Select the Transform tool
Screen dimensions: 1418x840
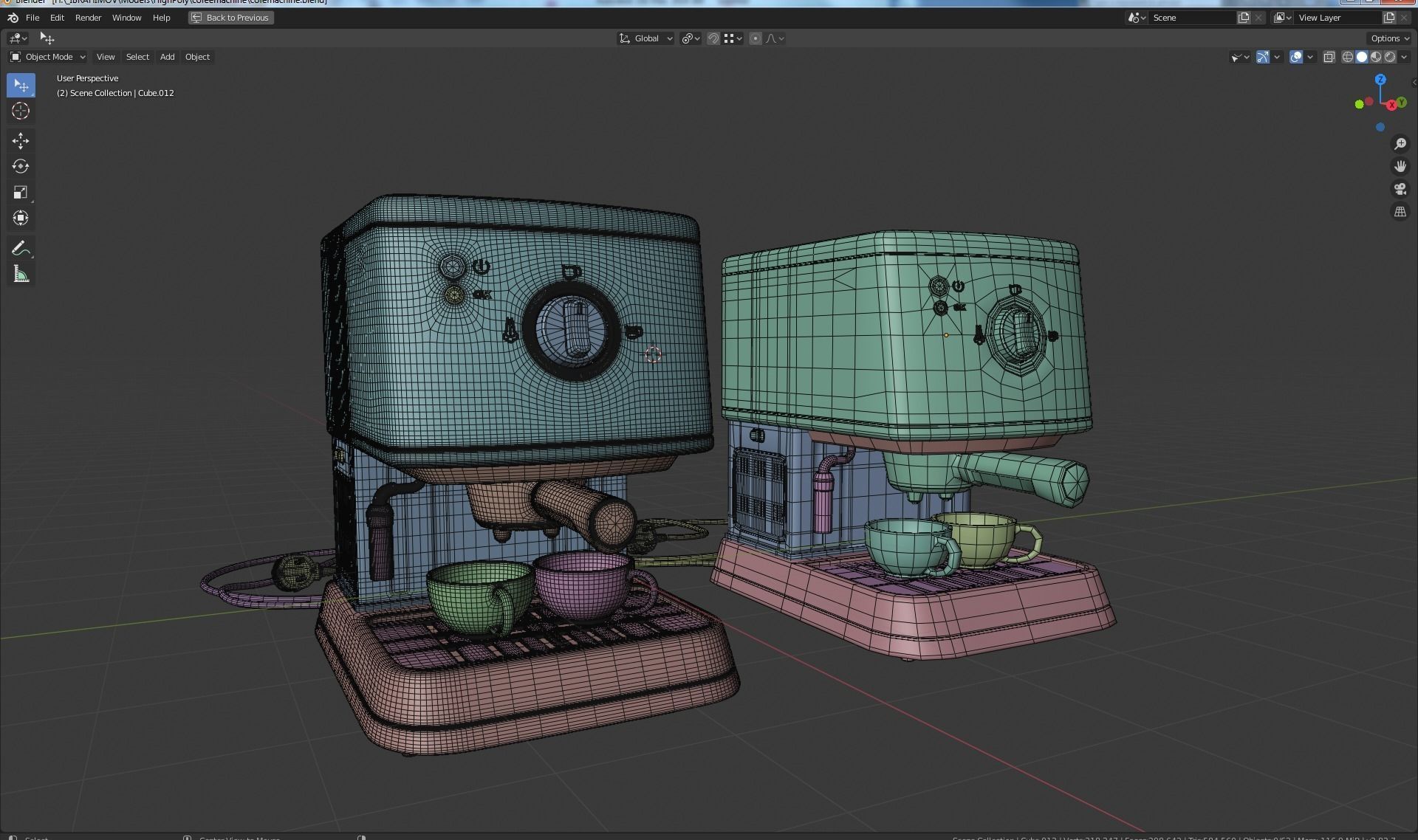tap(21, 218)
